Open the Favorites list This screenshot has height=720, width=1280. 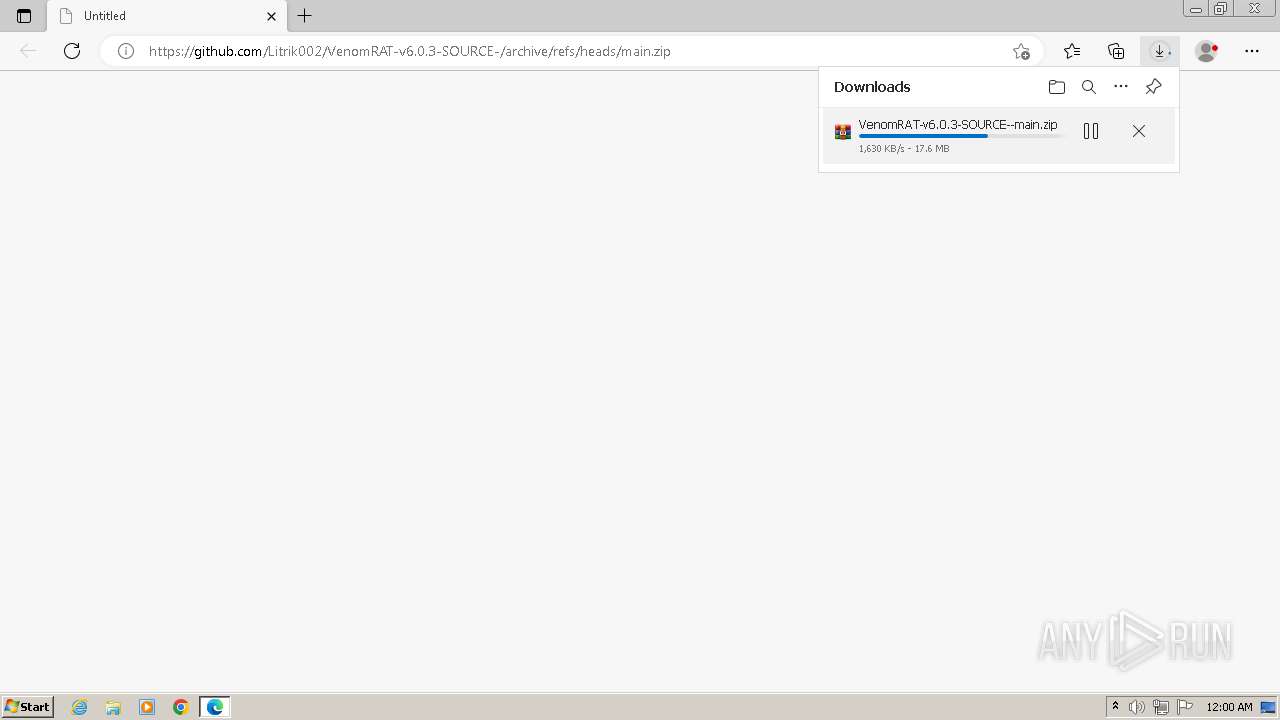click(1072, 51)
